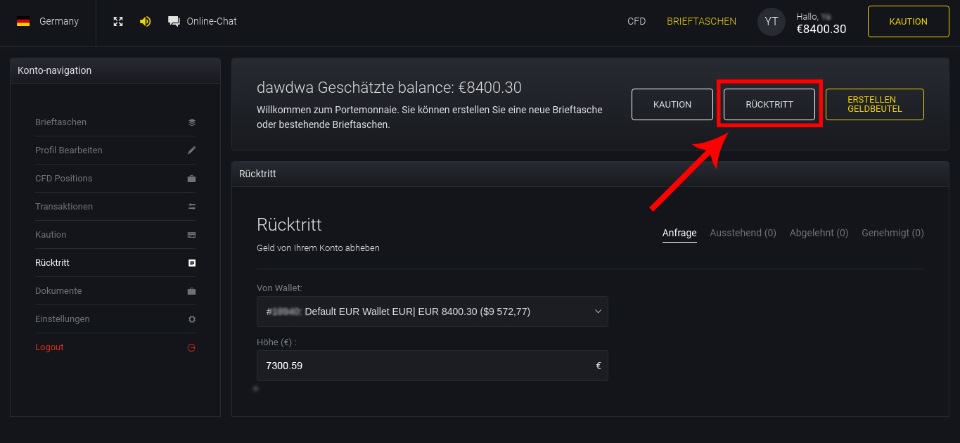Toggle the fullscreen icon in top bar

tap(118, 21)
